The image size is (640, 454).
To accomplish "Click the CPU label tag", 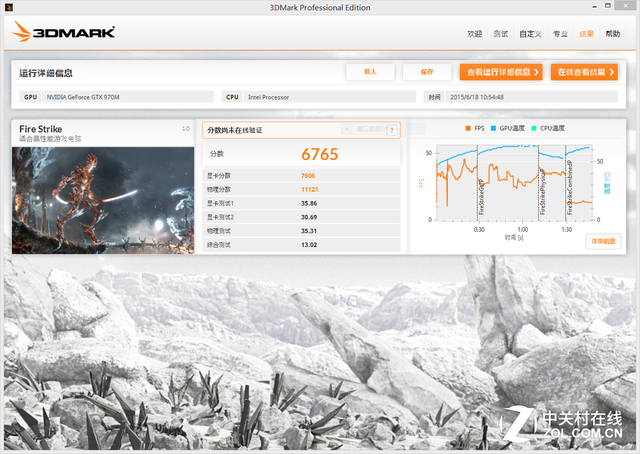I will tap(232, 97).
